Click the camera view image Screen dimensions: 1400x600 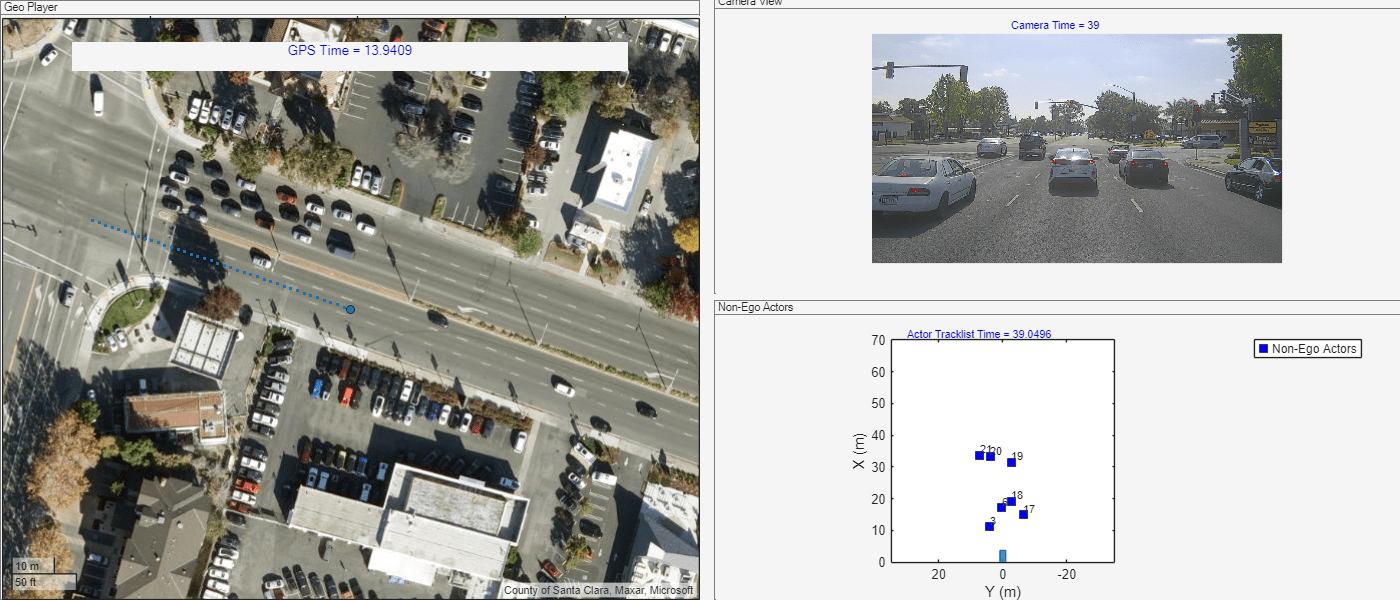pyautogui.click(x=1076, y=148)
